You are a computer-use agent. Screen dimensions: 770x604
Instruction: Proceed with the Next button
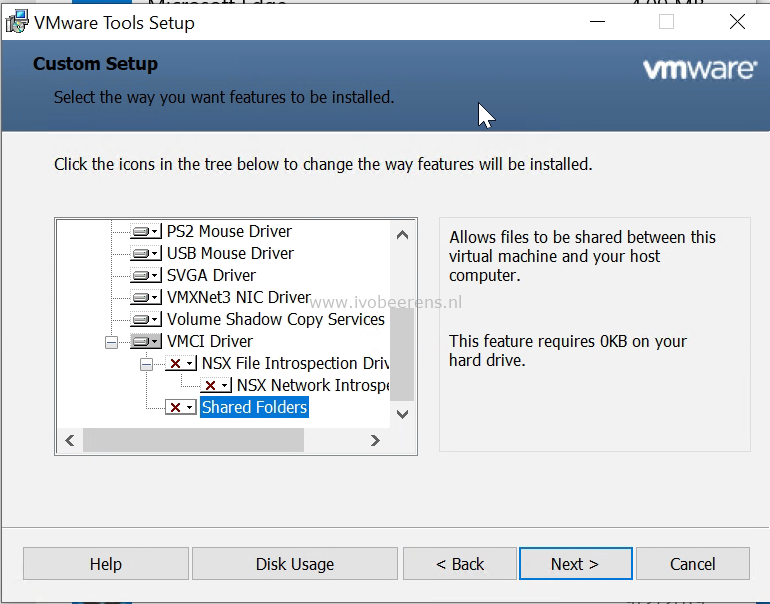[x=576, y=564]
